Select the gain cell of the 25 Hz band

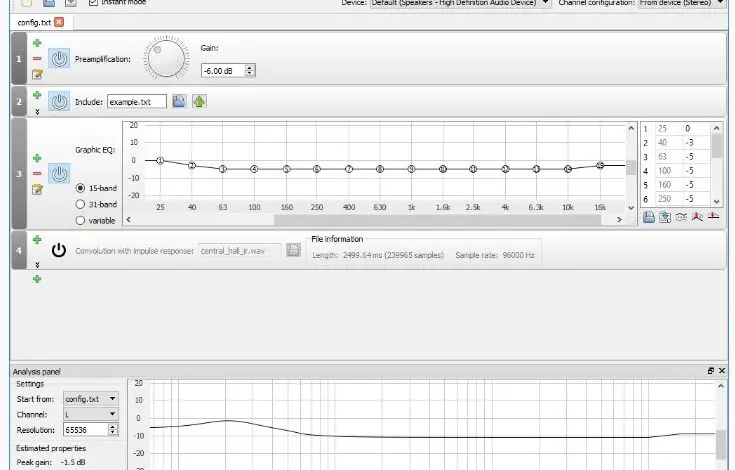697,128
